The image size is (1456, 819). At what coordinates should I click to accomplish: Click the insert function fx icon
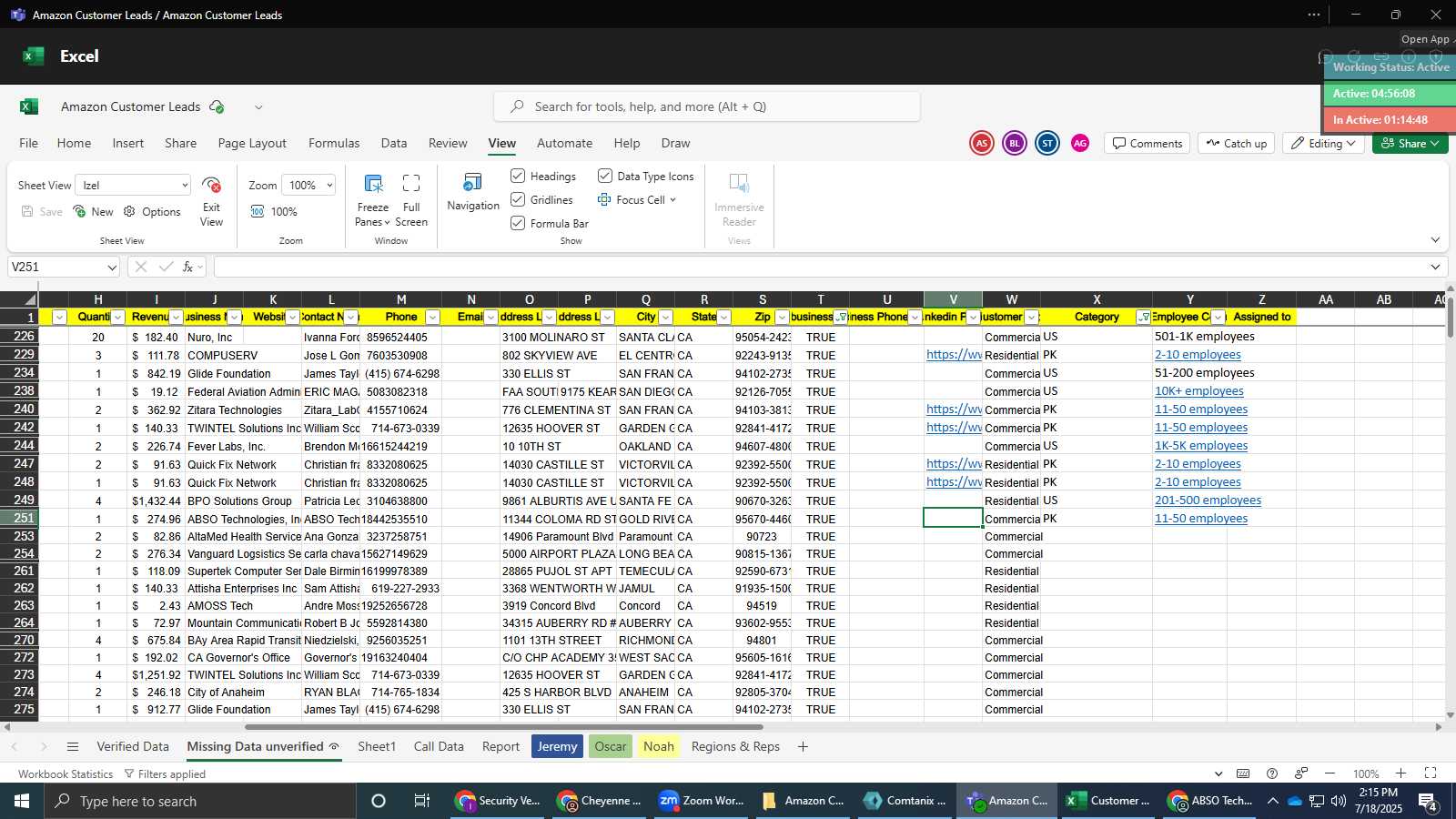188,267
